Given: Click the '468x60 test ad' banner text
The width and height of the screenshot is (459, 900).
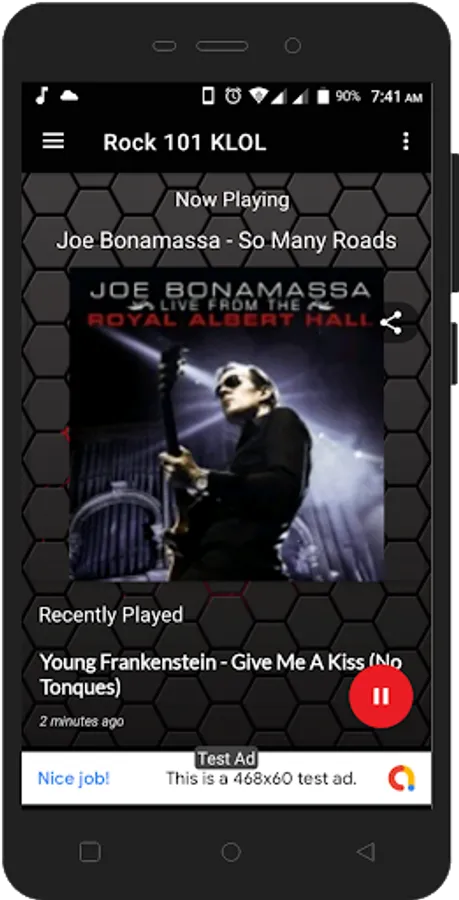Looking at the screenshot, I should click(x=261, y=778).
